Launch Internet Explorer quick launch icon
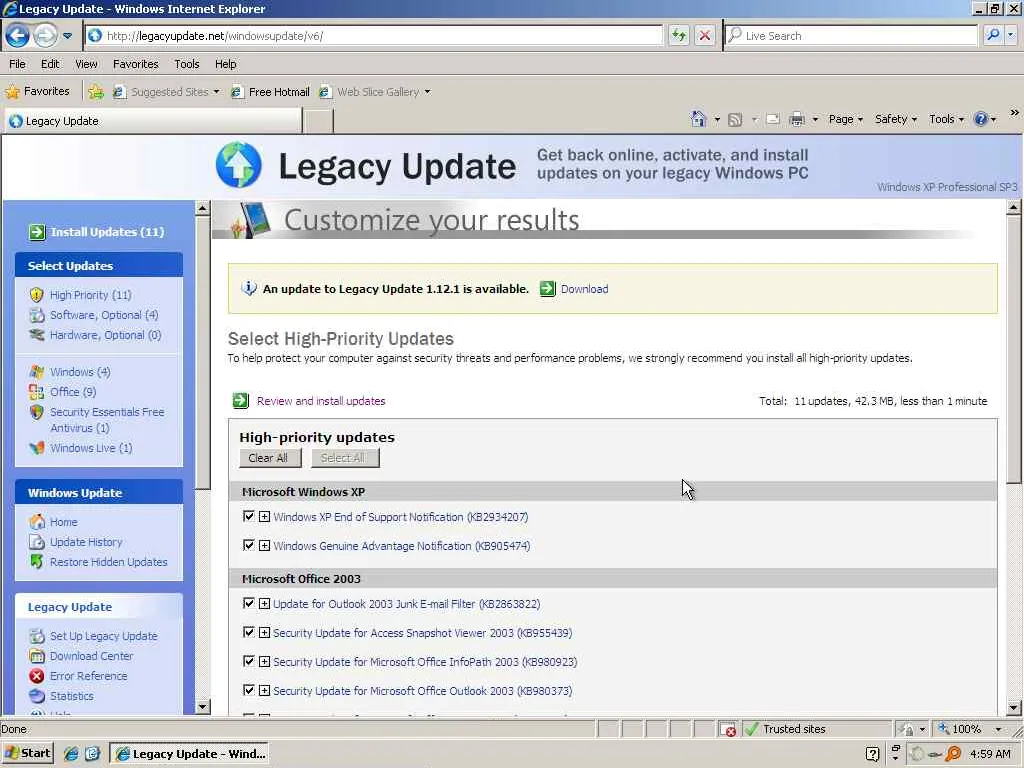The image size is (1024, 768). point(71,753)
